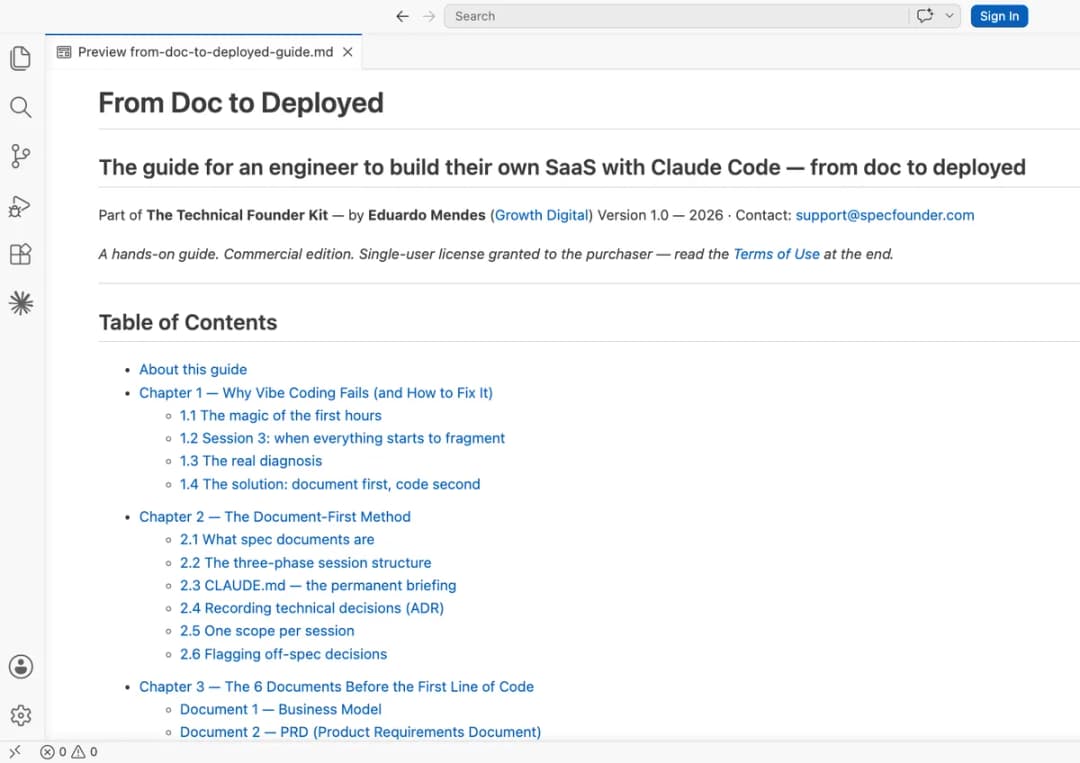Focus the top Search command box
Screen dimensions: 1080x763
pos(676,16)
